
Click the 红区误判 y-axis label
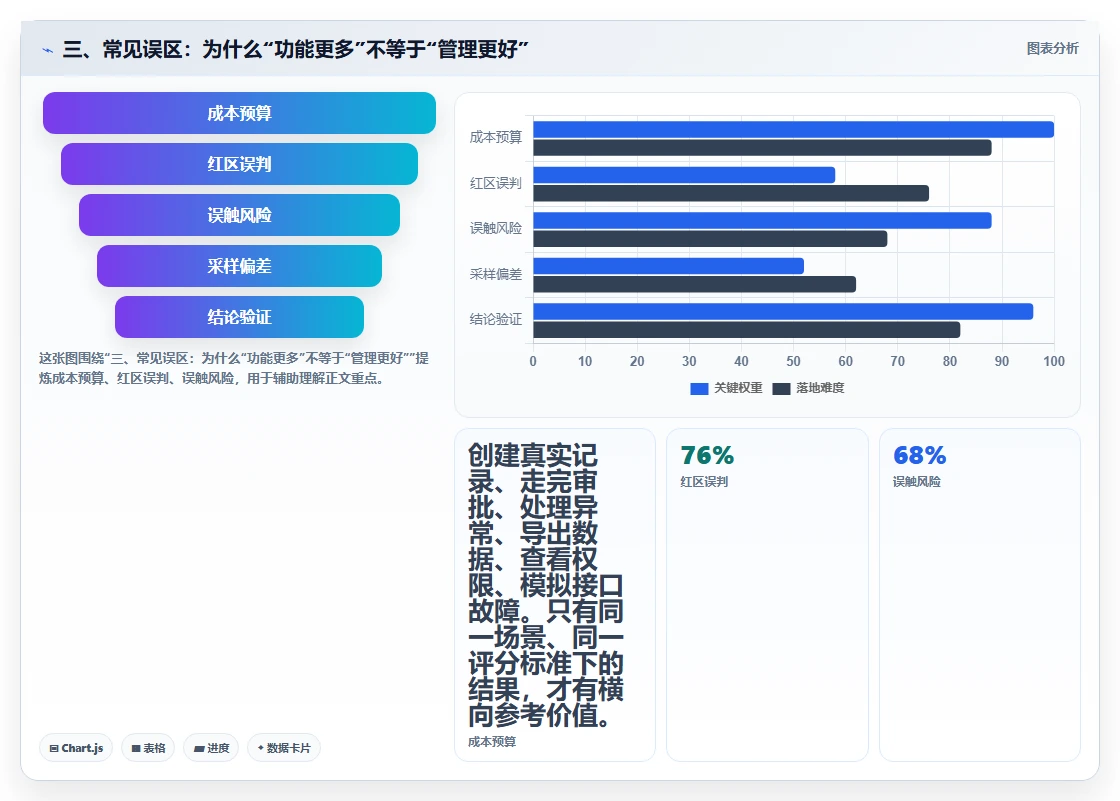pyautogui.click(x=496, y=183)
